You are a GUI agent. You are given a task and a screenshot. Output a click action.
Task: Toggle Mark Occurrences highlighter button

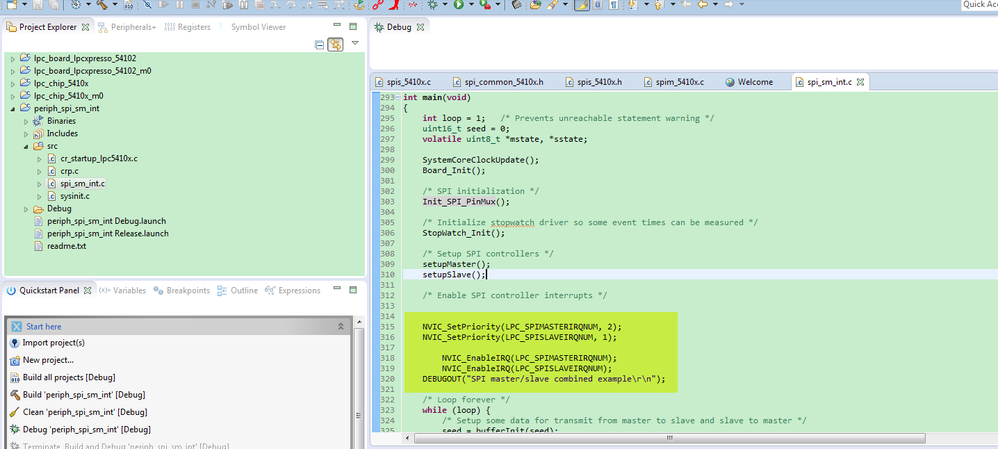click(x=582, y=4)
